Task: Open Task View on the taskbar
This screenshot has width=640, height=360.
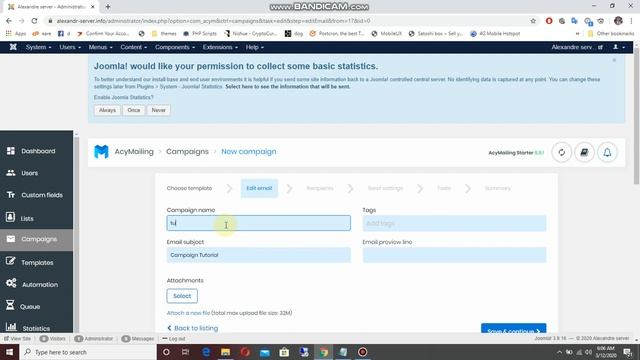Action: click(x=185, y=352)
